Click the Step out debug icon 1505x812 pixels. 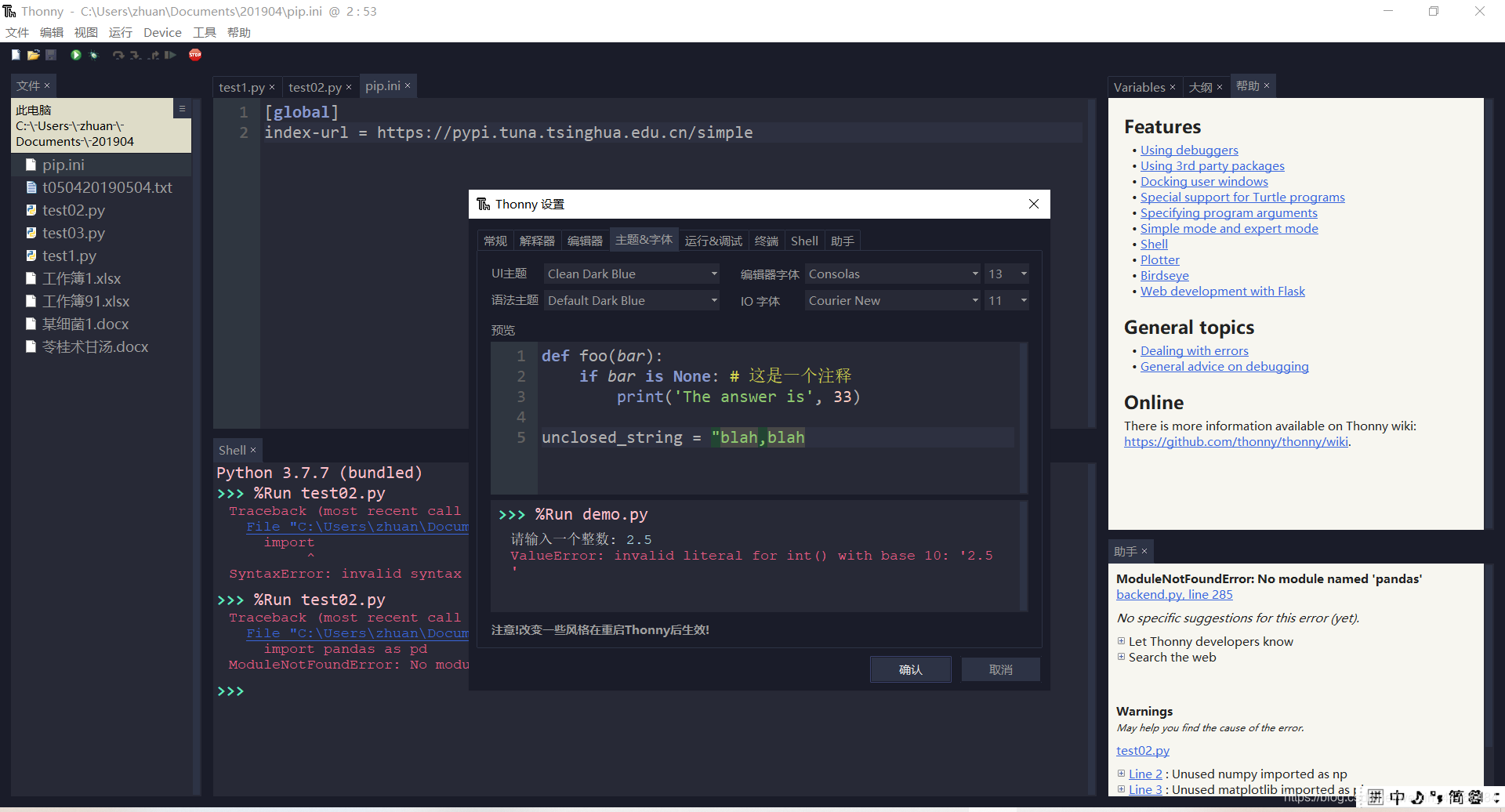(153, 55)
